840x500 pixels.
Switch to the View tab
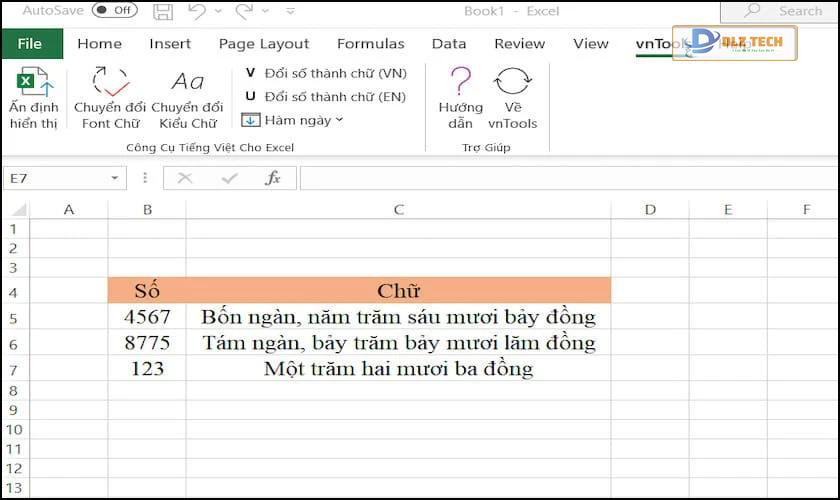[591, 43]
